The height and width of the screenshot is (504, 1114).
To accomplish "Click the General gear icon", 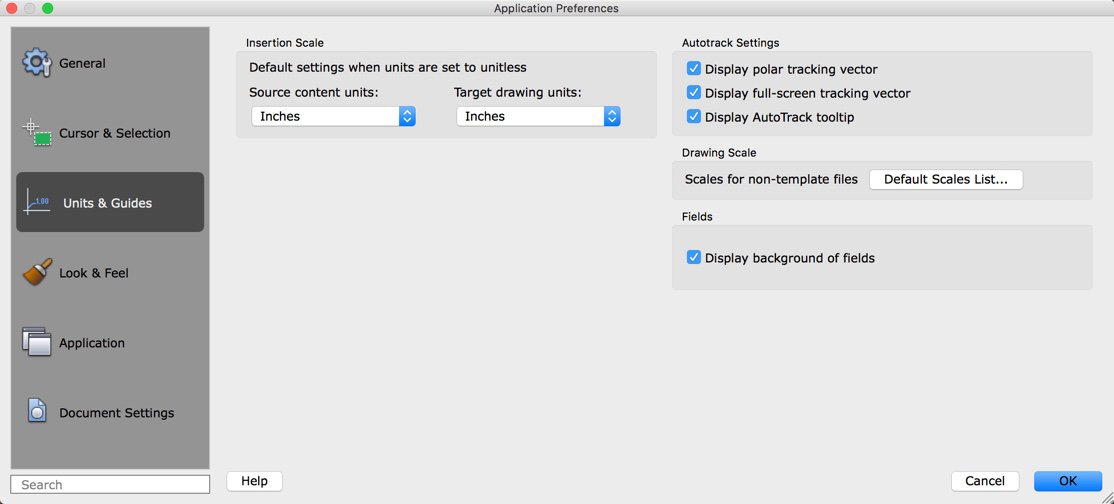I will (x=37, y=63).
